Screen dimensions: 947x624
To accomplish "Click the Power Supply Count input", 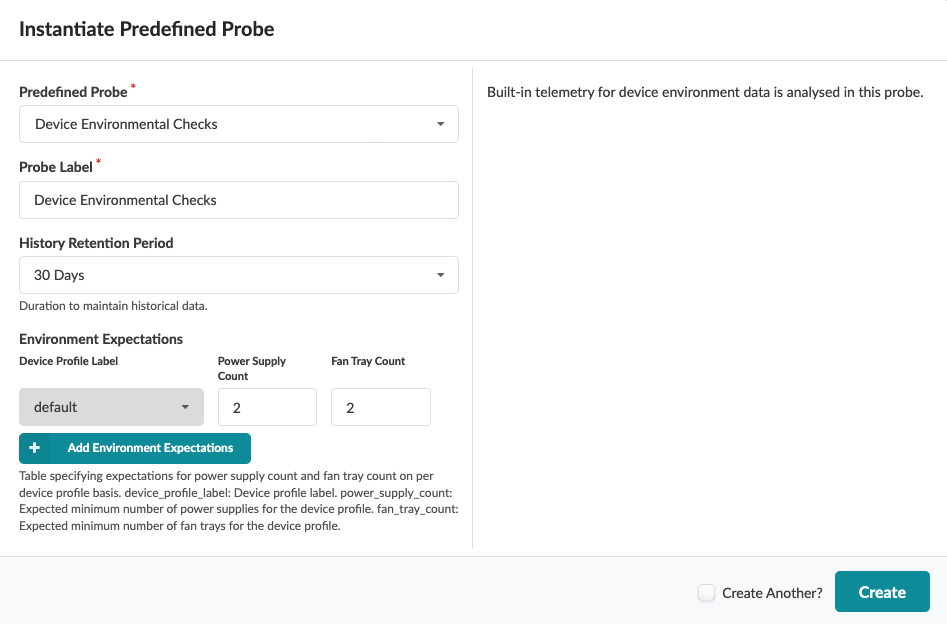I will point(267,407).
